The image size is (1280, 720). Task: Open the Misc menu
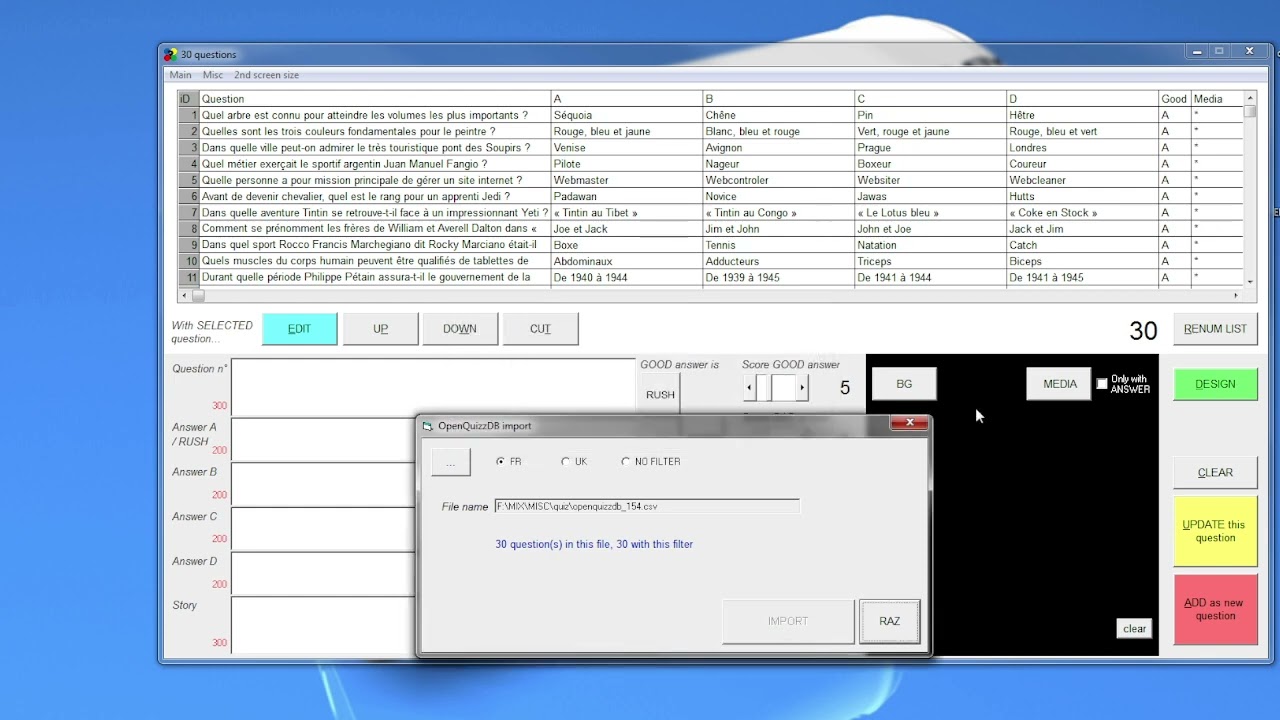(x=213, y=75)
